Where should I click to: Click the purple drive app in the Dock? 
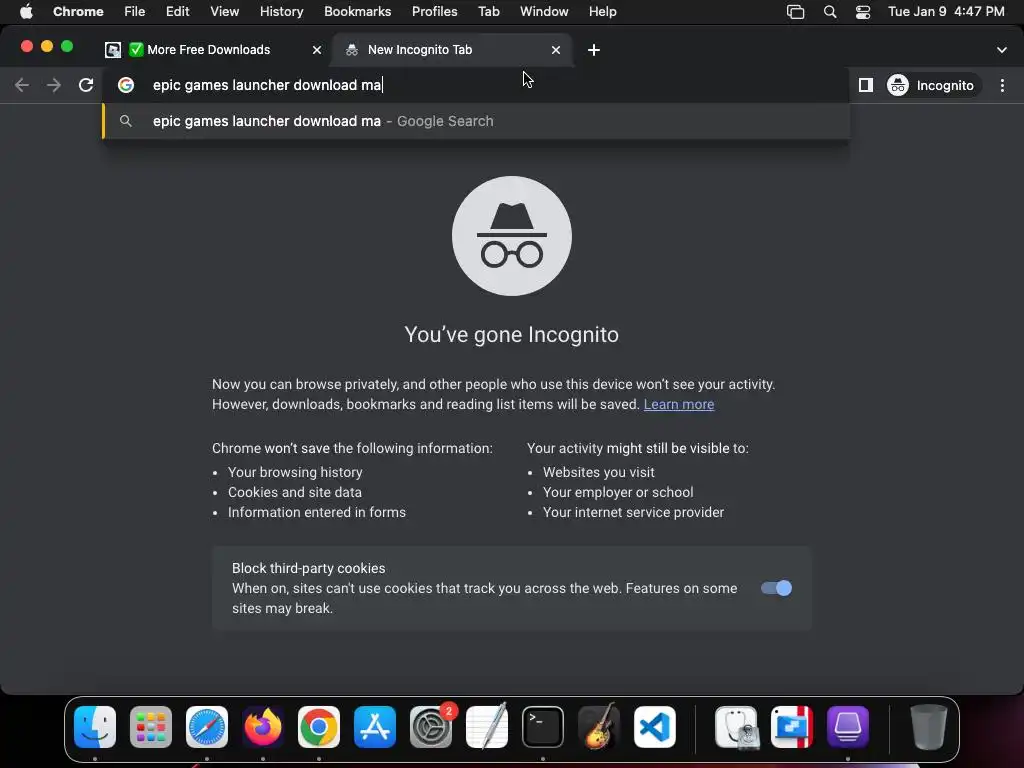[x=848, y=727]
